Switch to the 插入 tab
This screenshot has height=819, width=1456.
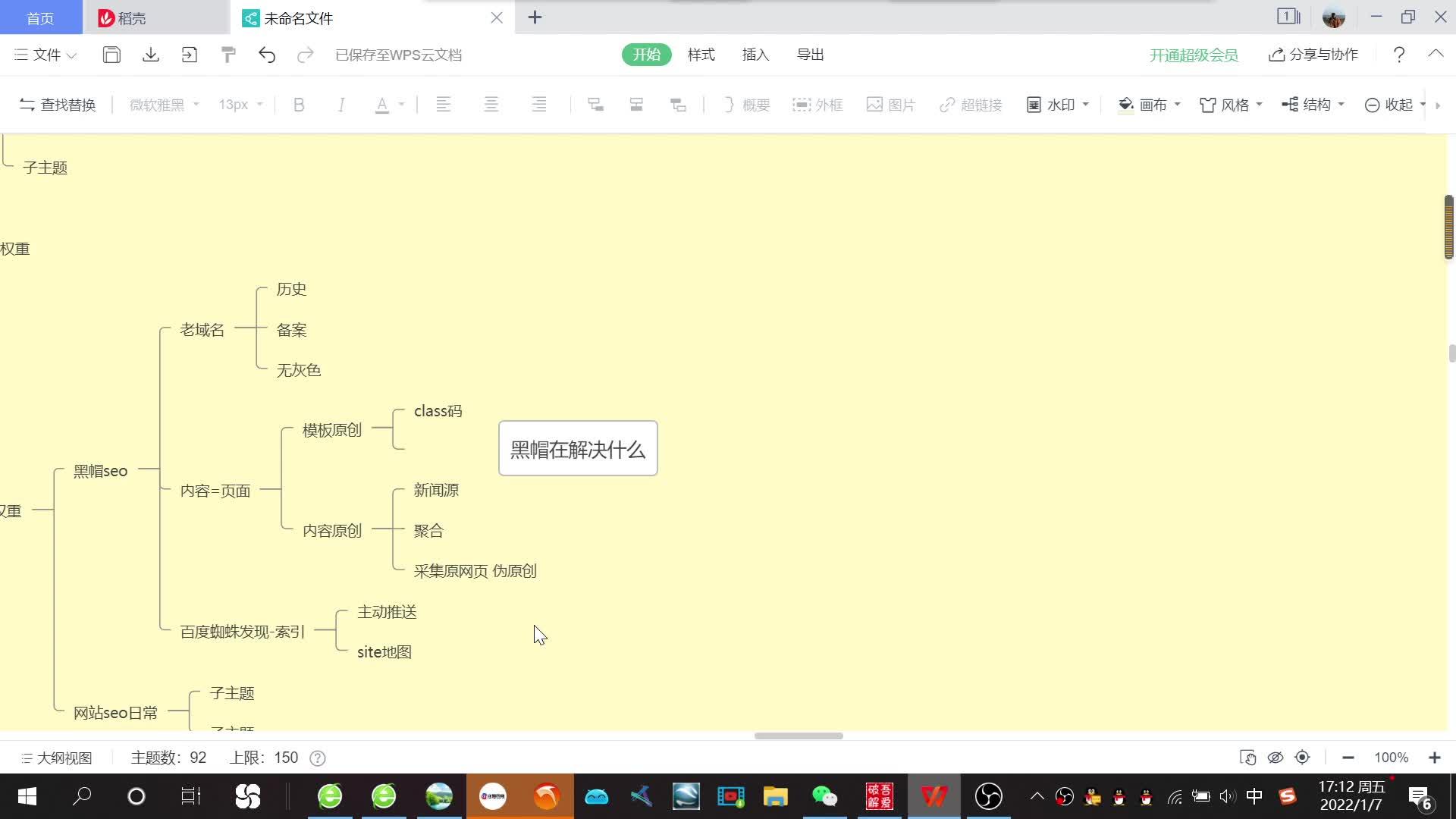point(756,55)
